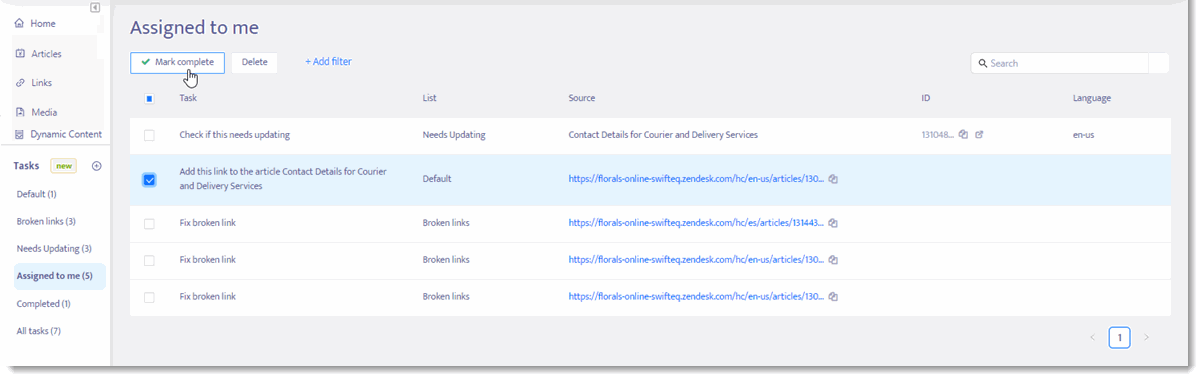1199x374 pixels.
Task: Toggle the select-all checkbox in table header
Action: point(149,99)
